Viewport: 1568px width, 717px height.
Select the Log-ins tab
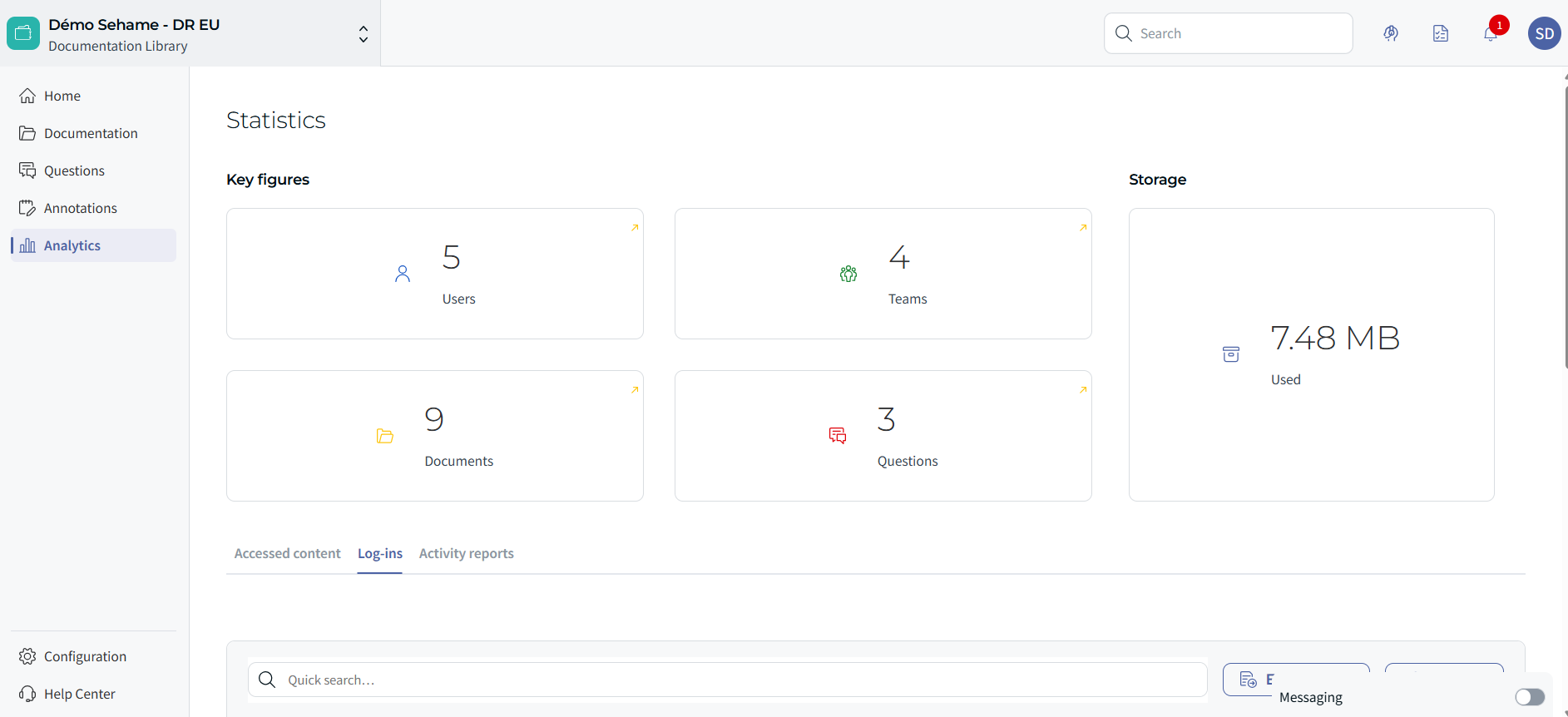[x=380, y=554]
